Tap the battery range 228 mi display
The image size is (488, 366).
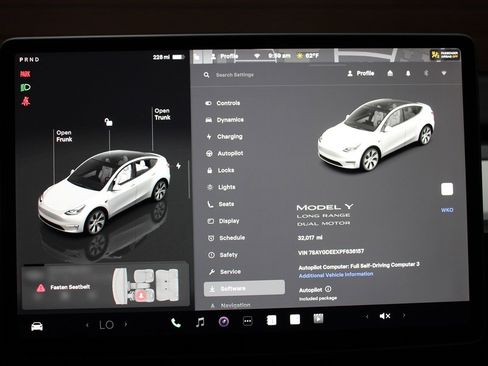pos(169,57)
